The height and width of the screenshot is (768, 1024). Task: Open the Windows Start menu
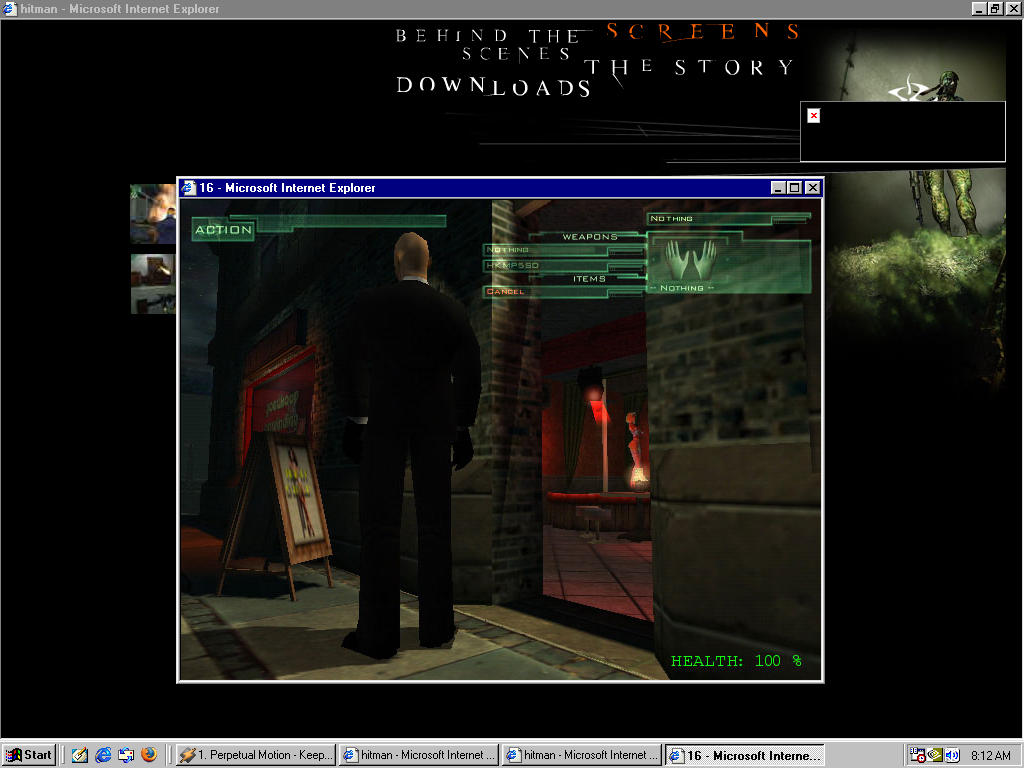pyautogui.click(x=29, y=755)
